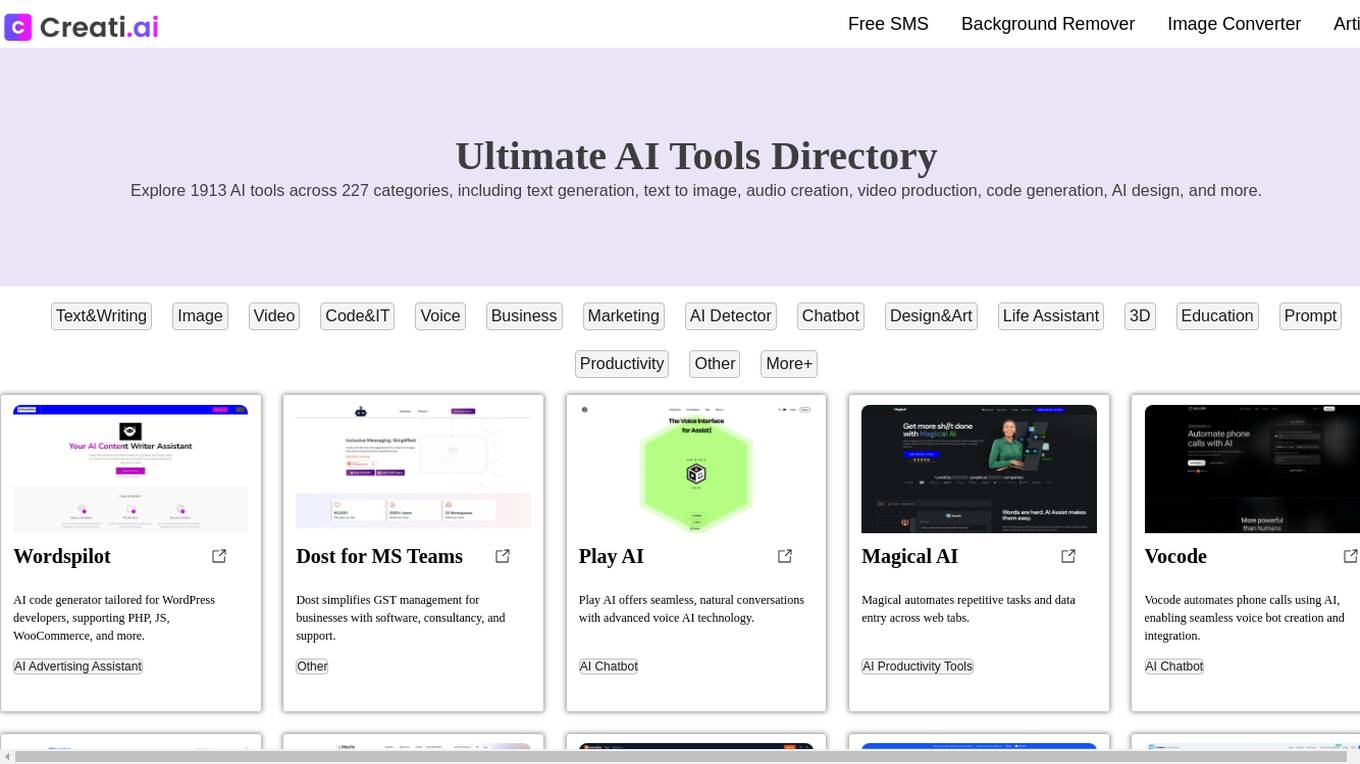
Task: Click the Dost for MS Teams title
Action: click(379, 557)
